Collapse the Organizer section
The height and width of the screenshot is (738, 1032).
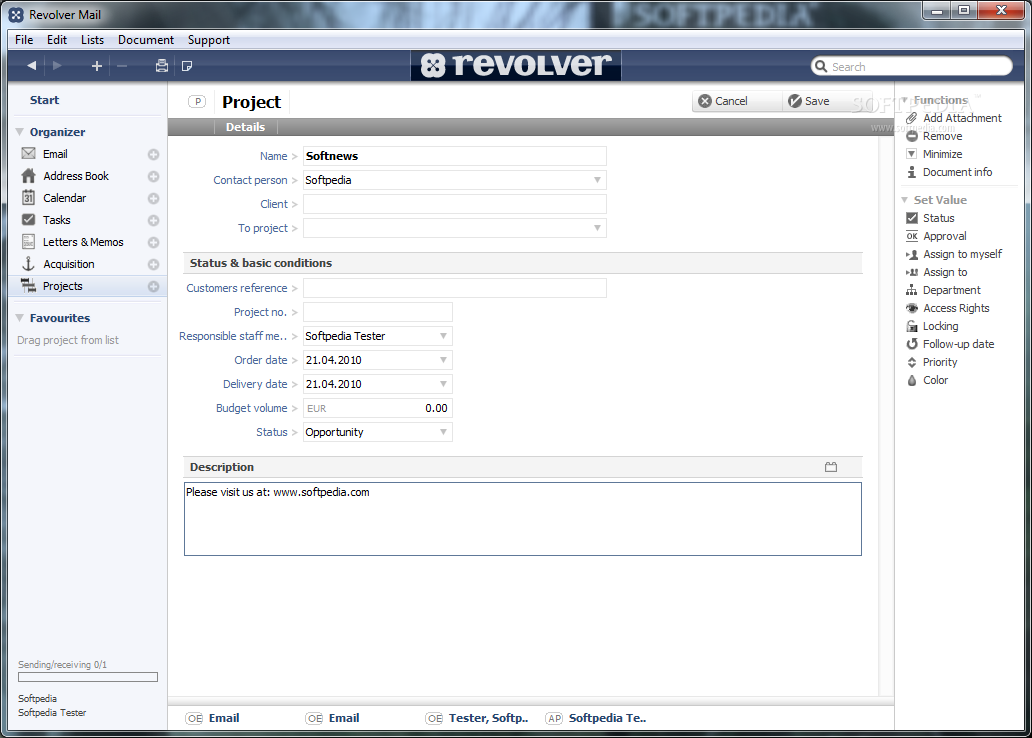20,132
